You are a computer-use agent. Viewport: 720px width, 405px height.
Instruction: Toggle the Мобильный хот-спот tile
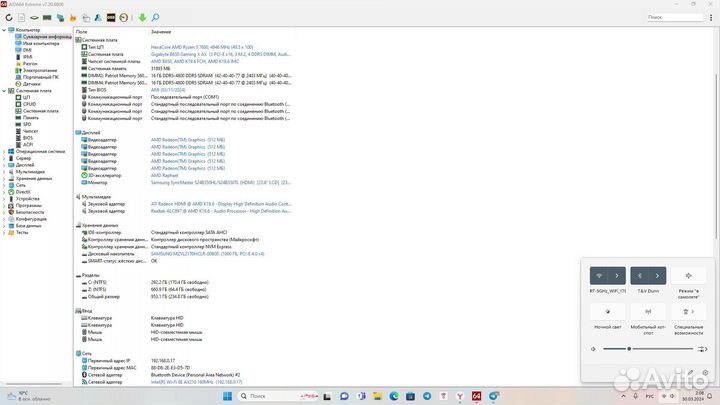(x=648, y=311)
